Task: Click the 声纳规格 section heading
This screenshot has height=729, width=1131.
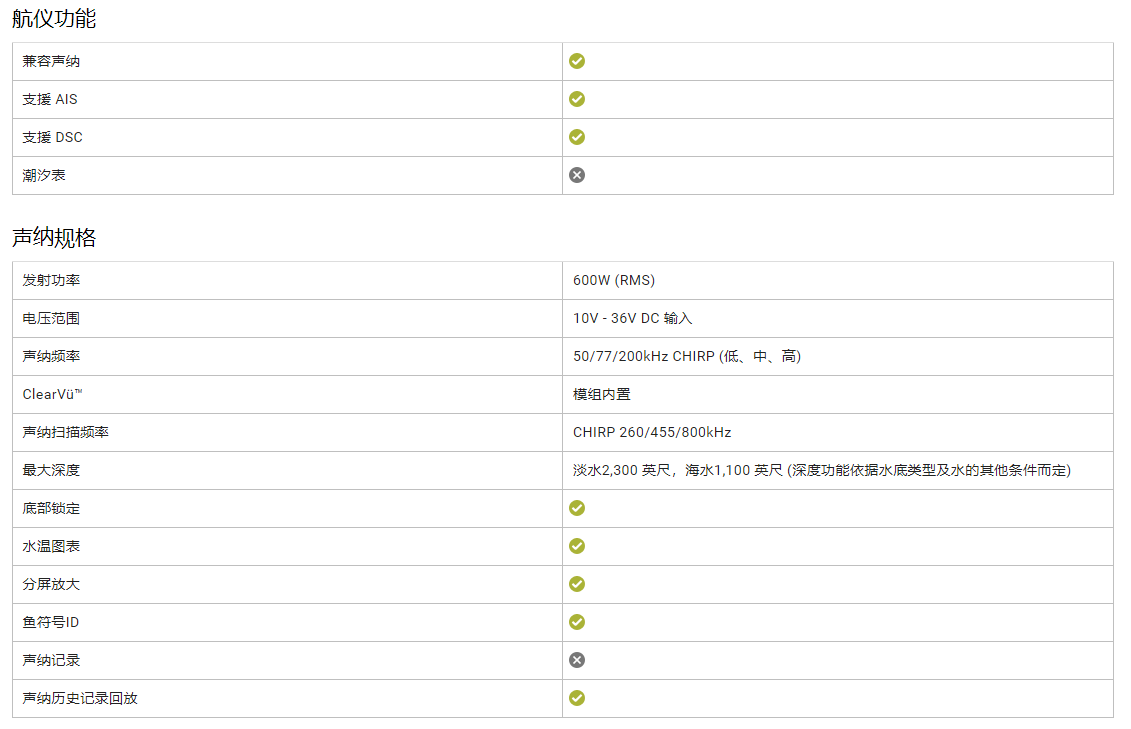Action: (54, 238)
